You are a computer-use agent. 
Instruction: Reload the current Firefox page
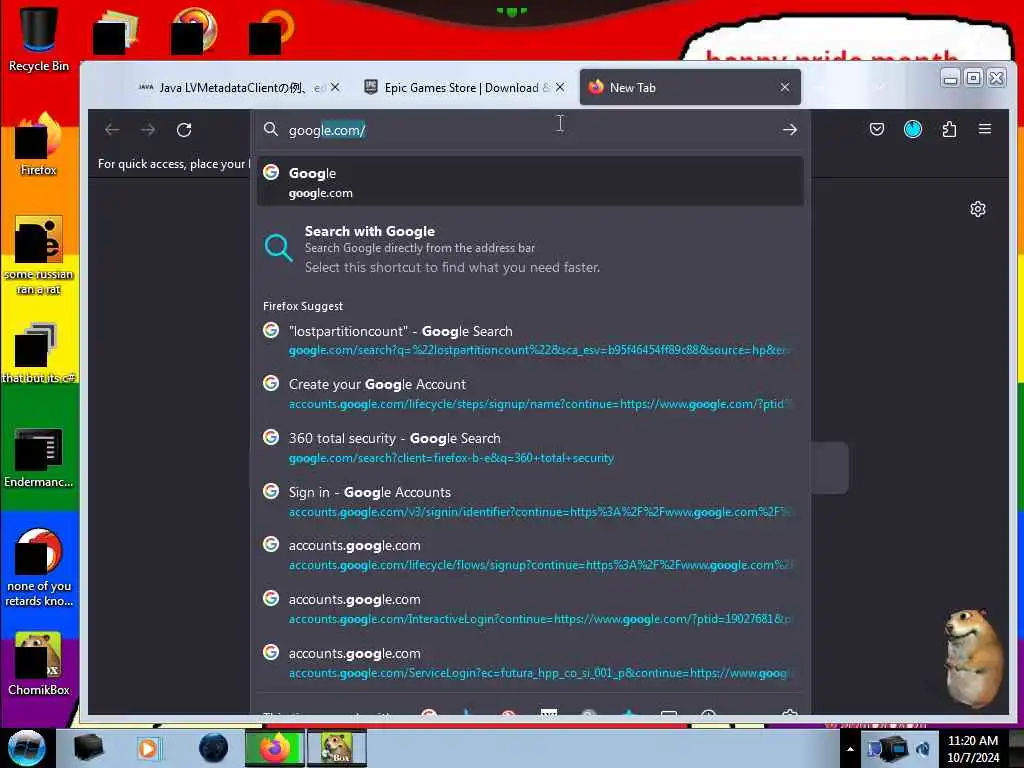pyautogui.click(x=184, y=130)
